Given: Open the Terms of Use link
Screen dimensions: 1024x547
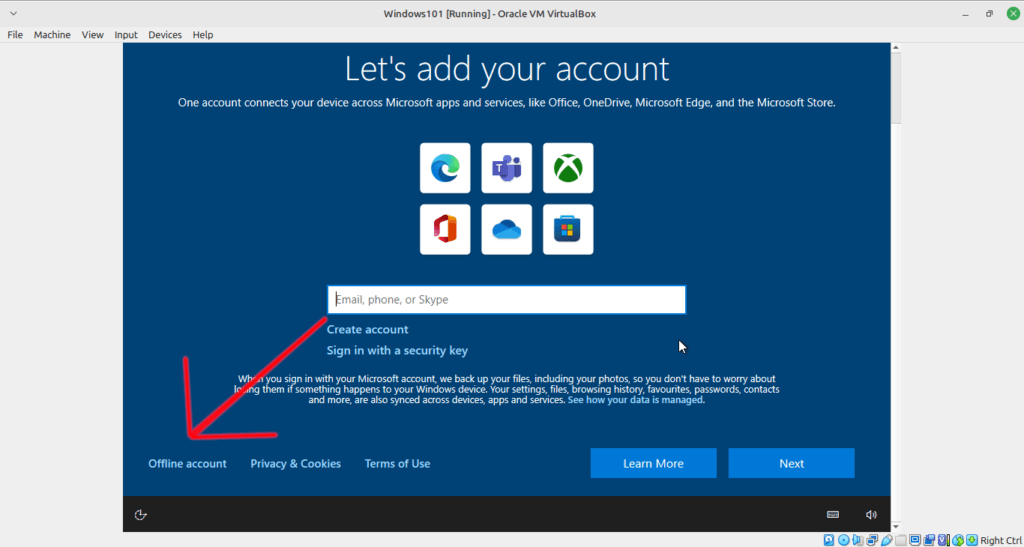Looking at the screenshot, I should point(397,463).
